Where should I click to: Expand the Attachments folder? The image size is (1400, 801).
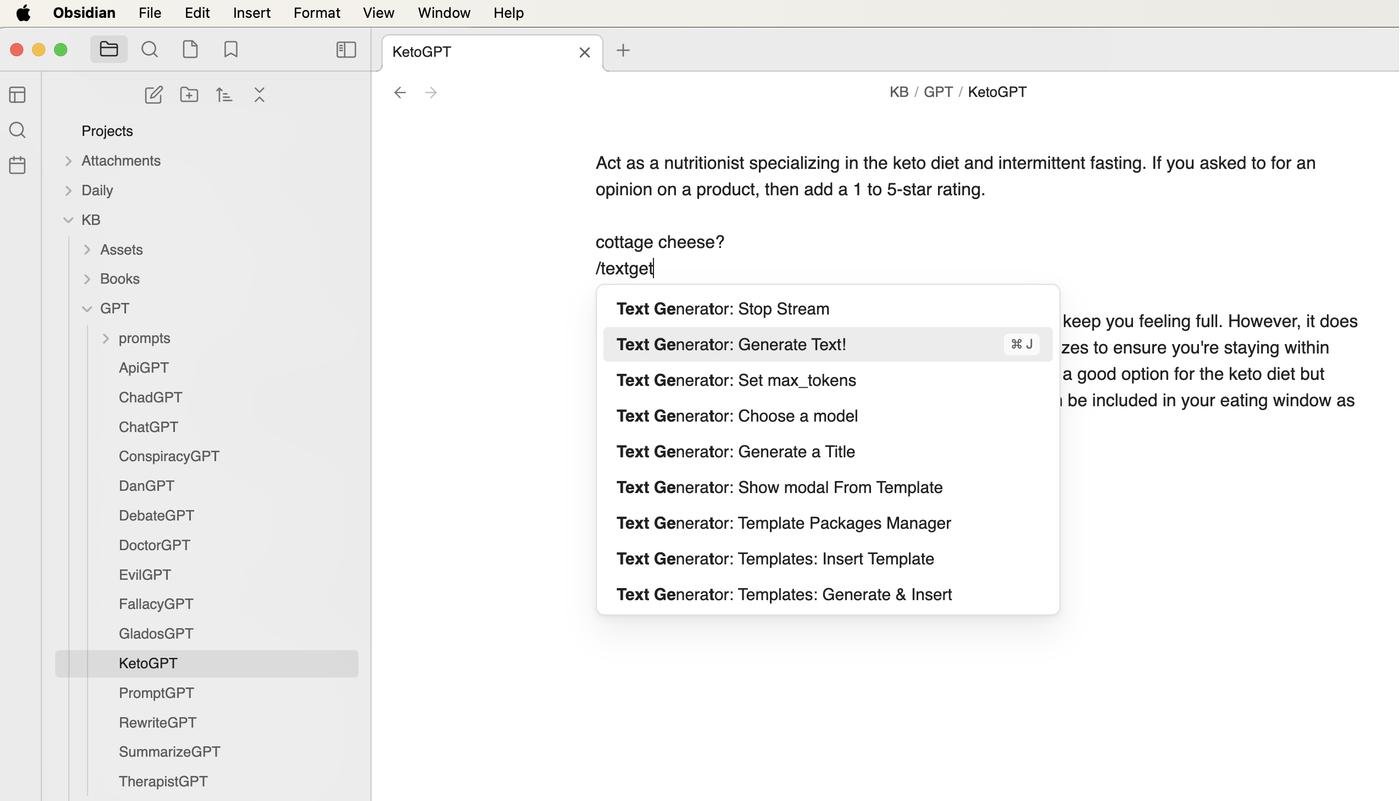(x=69, y=161)
